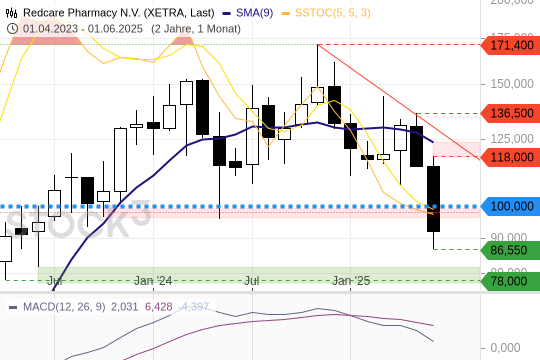This screenshot has height=360, width=540.
Task: Click the MACD legend line marker
Action: 13,307
